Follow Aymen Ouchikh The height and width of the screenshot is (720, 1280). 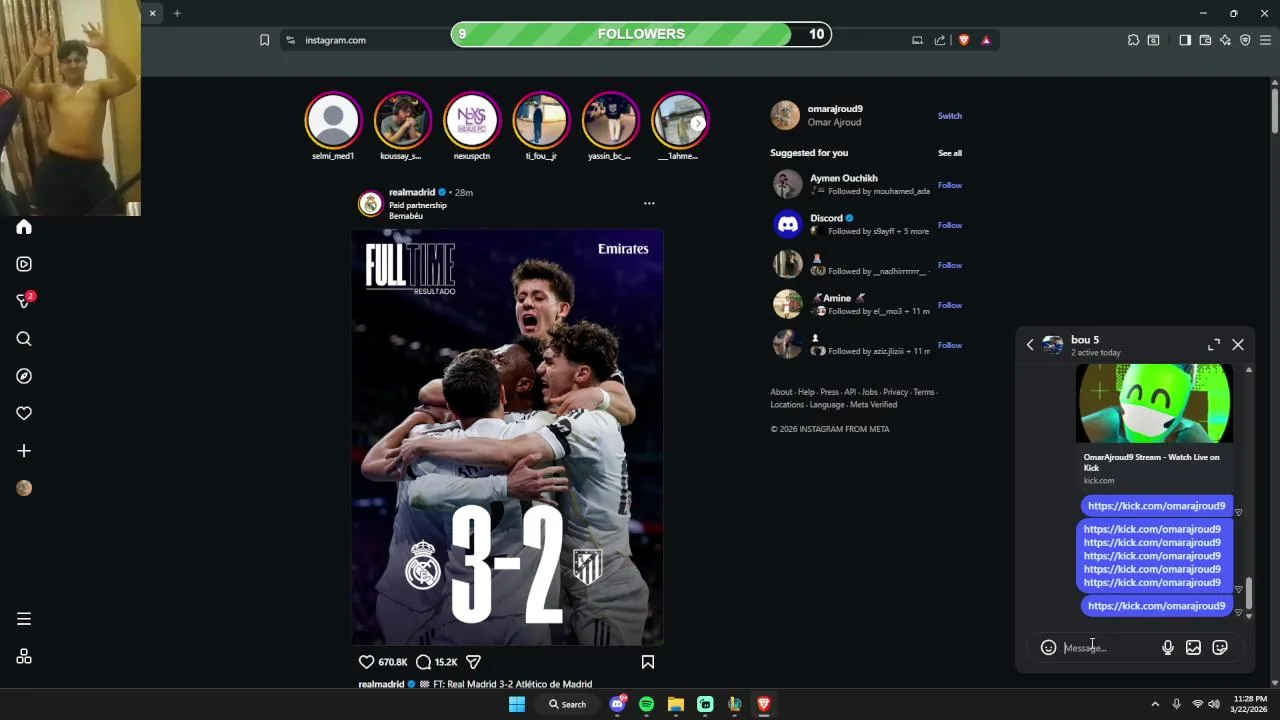(x=950, y=185)
